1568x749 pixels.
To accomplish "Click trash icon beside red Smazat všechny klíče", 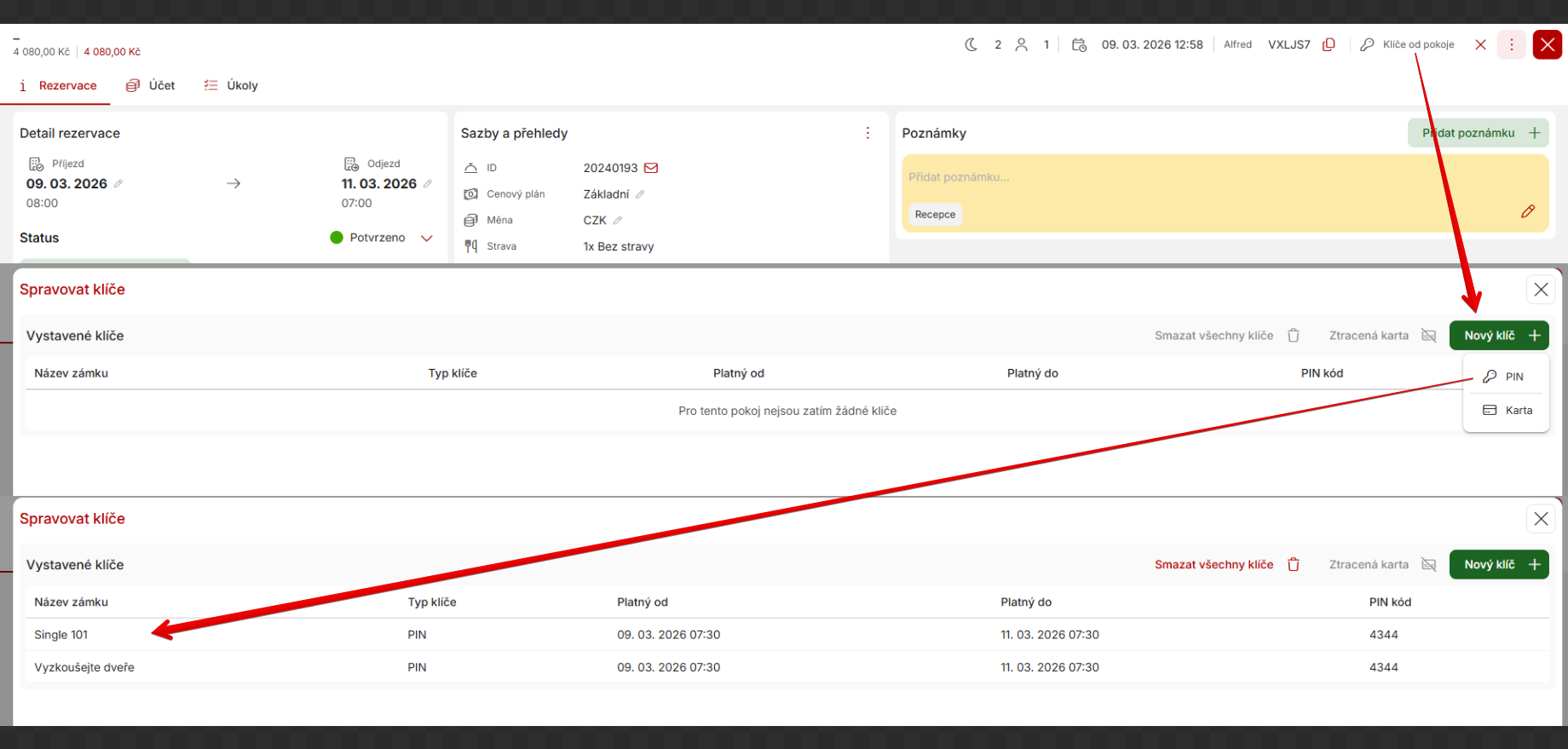I will pyautogui.click(x=1294, y=565).
